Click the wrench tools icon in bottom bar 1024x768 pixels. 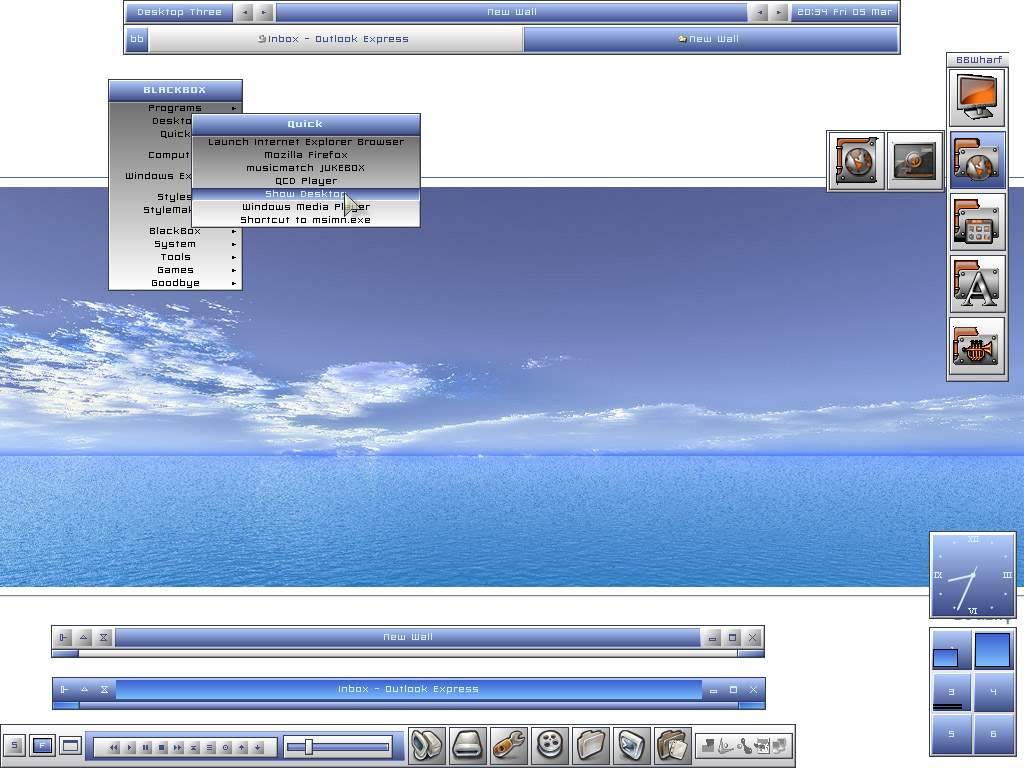point(509,745)
